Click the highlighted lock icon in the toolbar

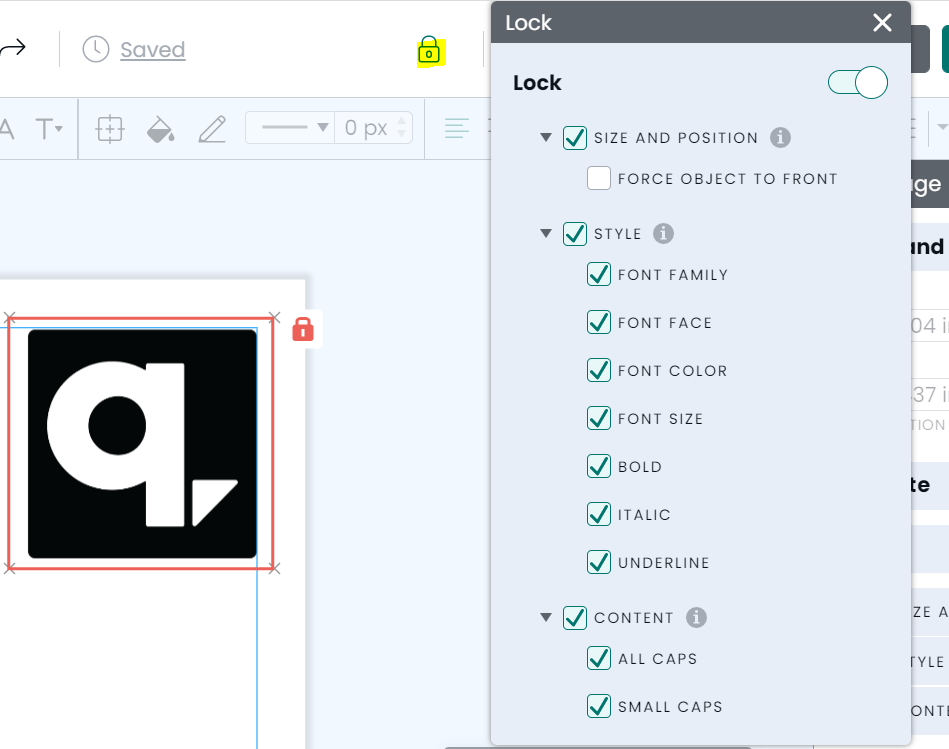tap(429, 51)
